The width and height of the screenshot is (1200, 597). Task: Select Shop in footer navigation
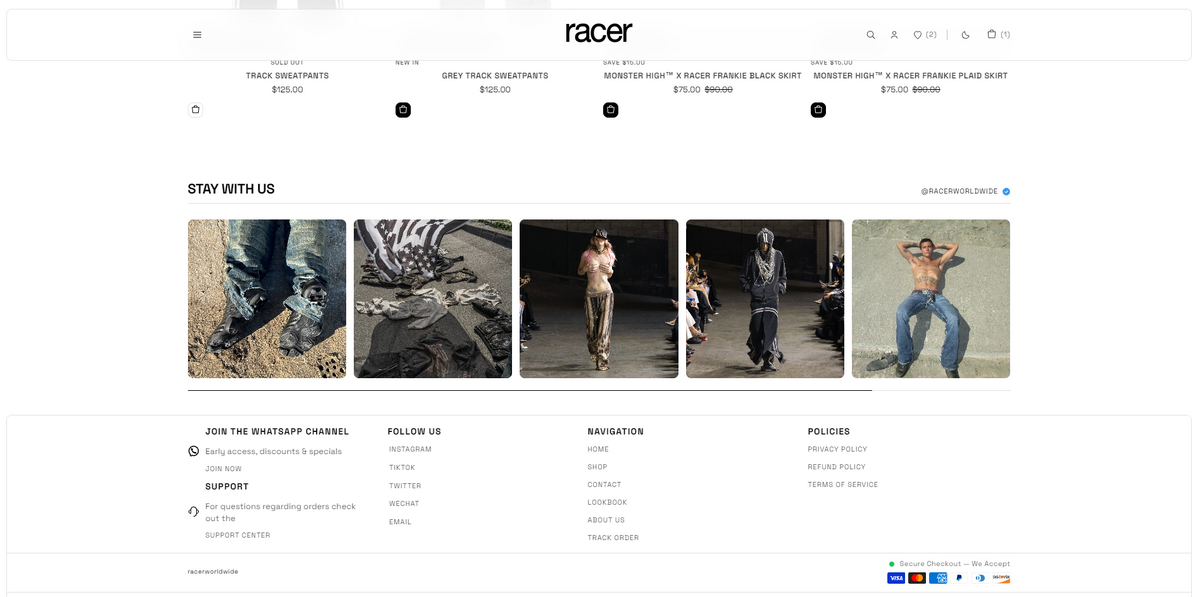coord(597,467)
